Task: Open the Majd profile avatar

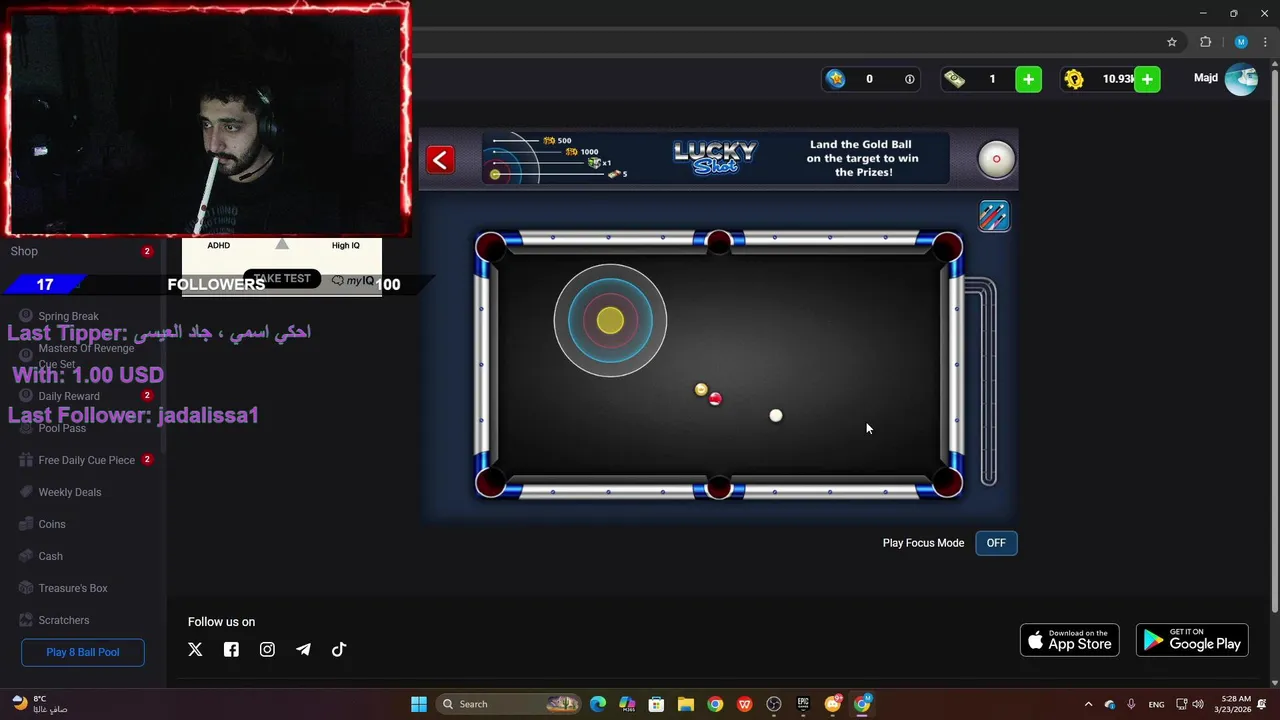Action: click(x=1241, y=79)
